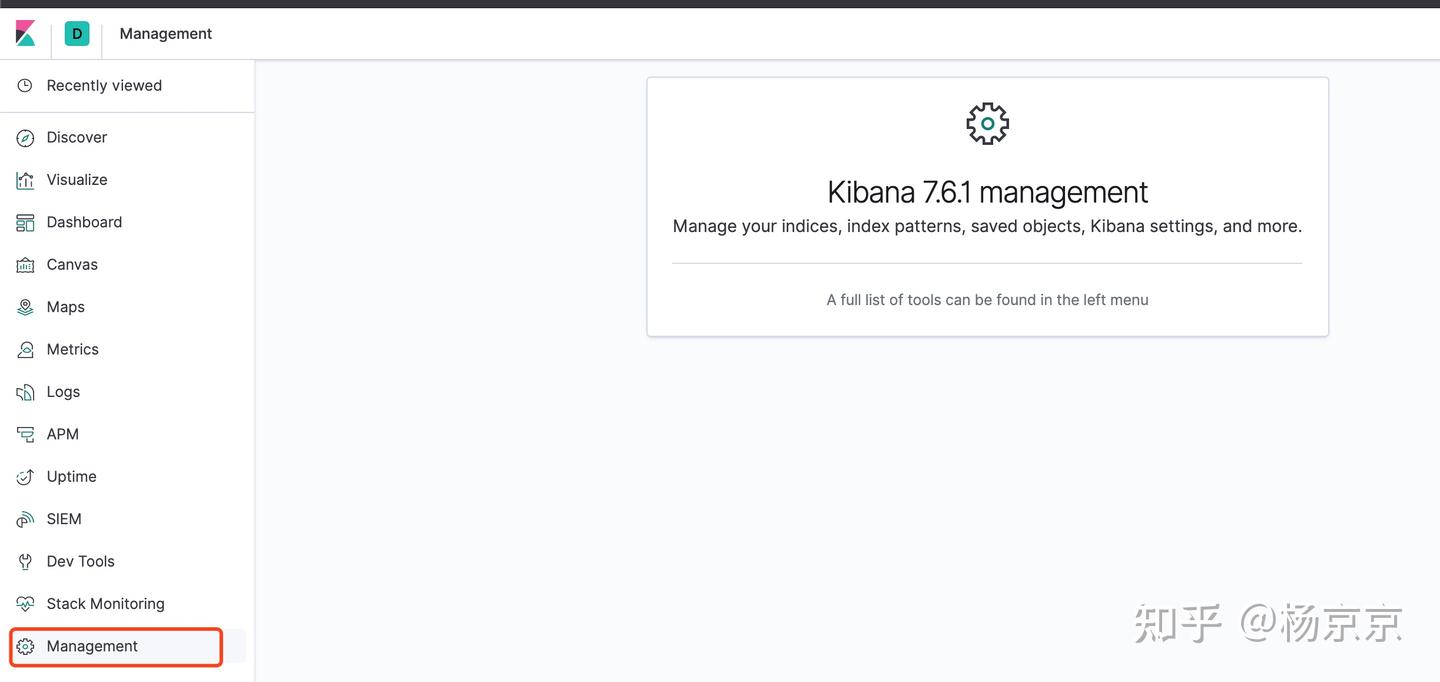1440x682 pixels.
Task: Click the APM icon
Action: (x=25, y=433)
